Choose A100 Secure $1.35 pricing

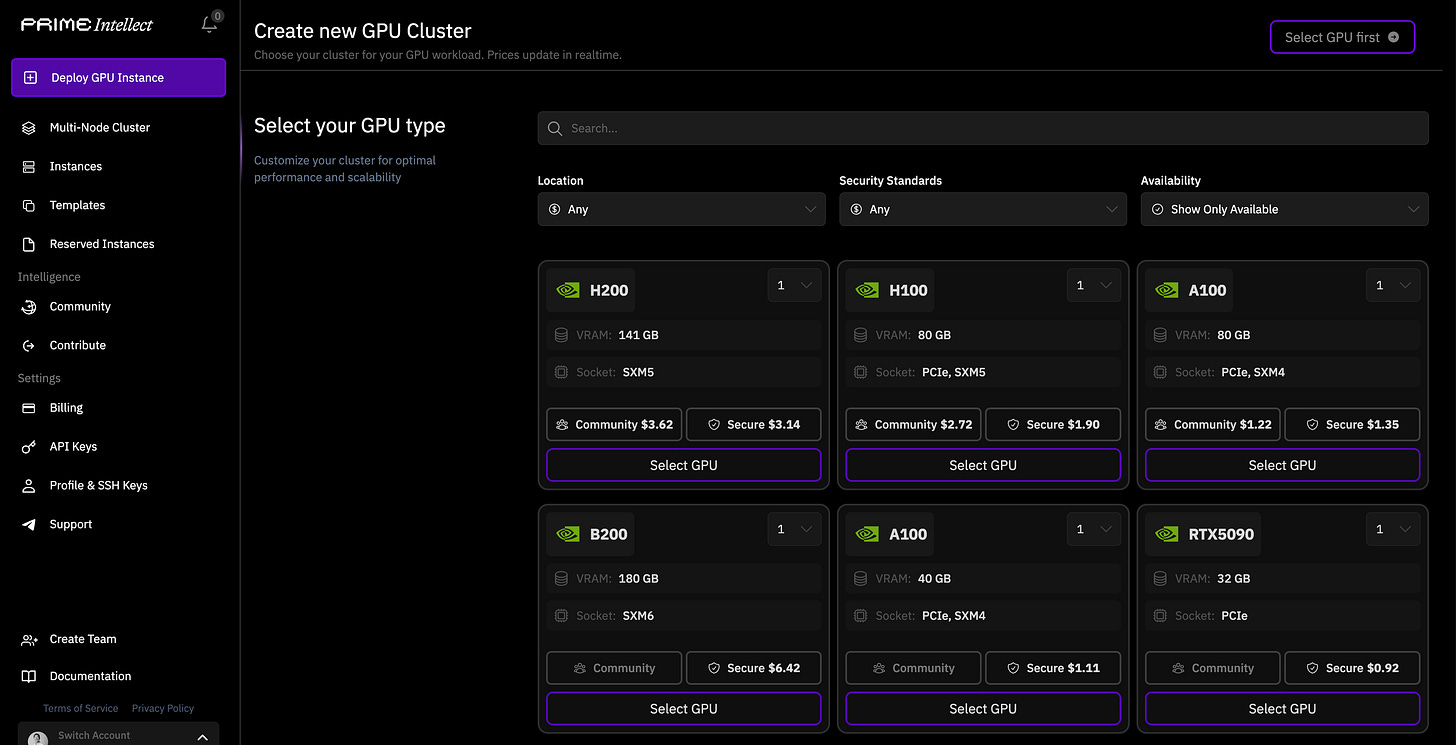[x=1352, y=424]
